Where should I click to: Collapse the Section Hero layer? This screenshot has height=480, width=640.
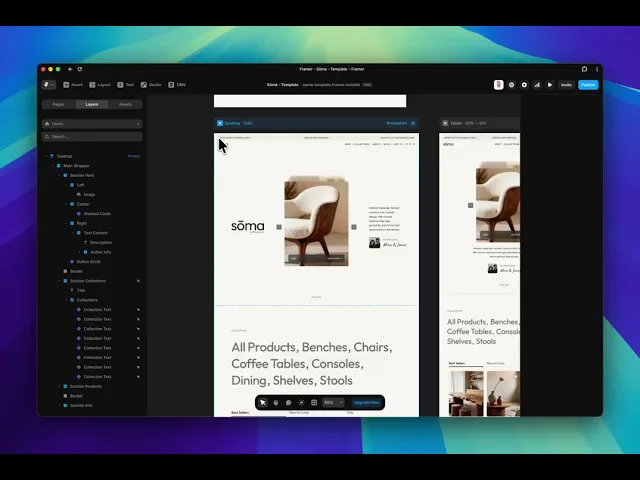point(59,176)
